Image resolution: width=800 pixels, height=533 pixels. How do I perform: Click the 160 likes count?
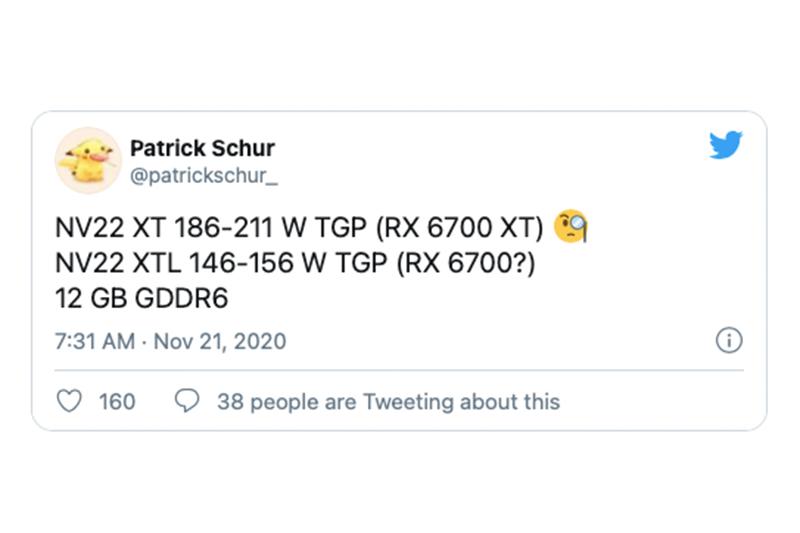[117, 402]
